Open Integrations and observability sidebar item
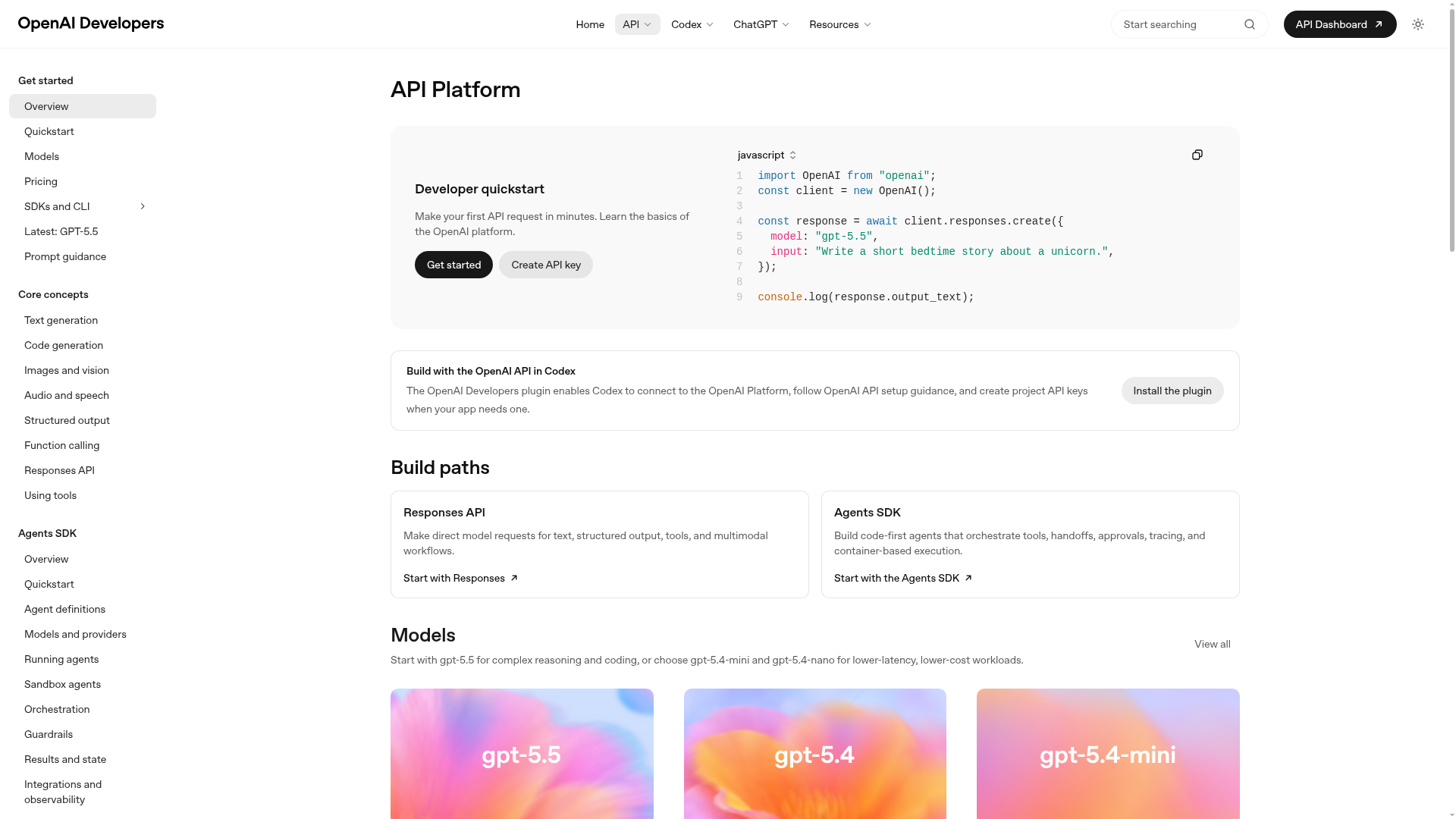The height and width of the screenshot is (819, 1456). pyautogui.click(x=83, y=792)
